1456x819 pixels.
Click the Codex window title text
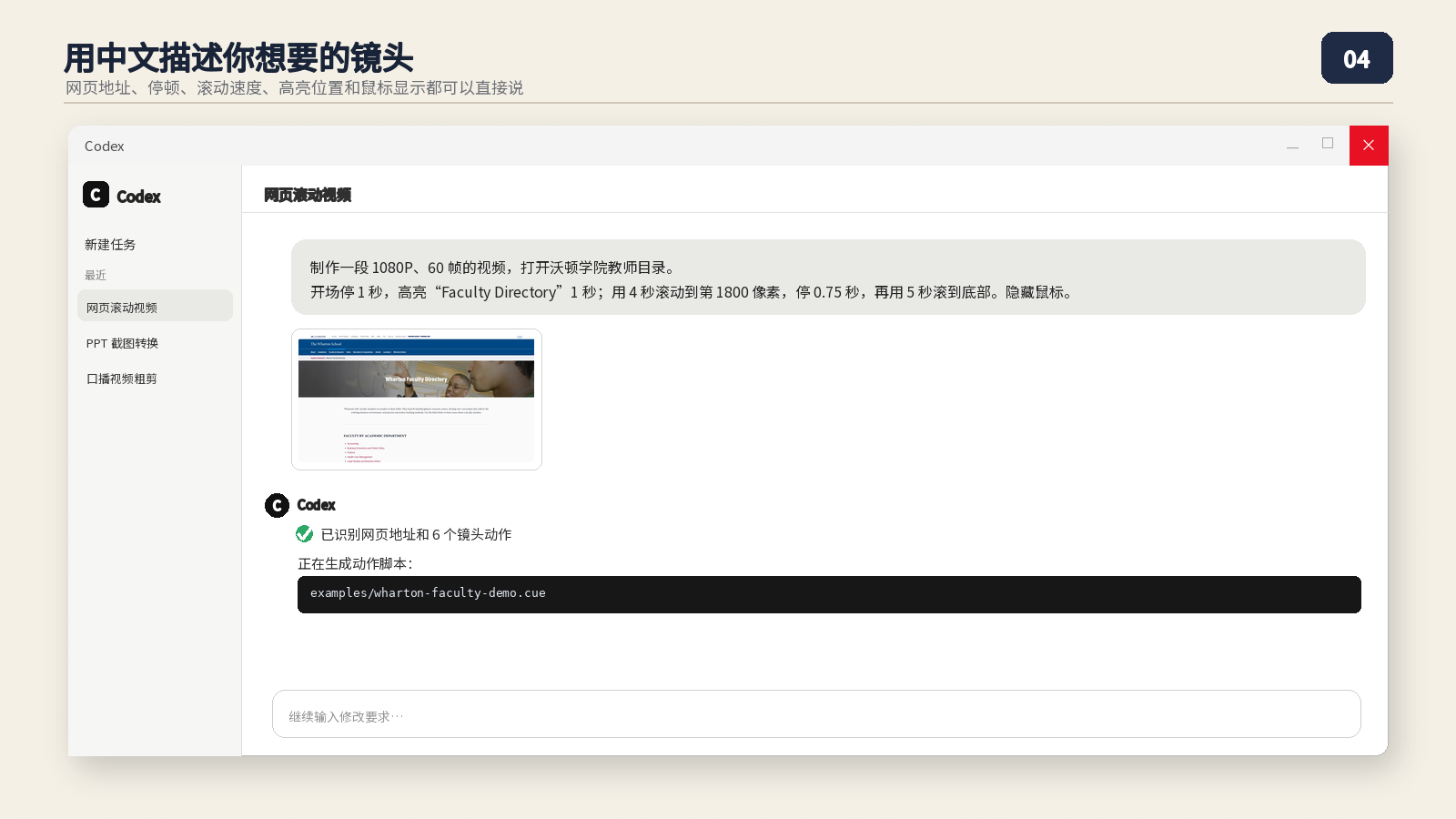[x=105, y=147]
